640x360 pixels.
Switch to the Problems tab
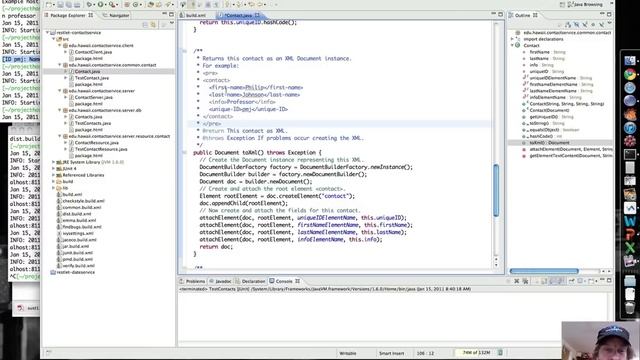(193, 281)
